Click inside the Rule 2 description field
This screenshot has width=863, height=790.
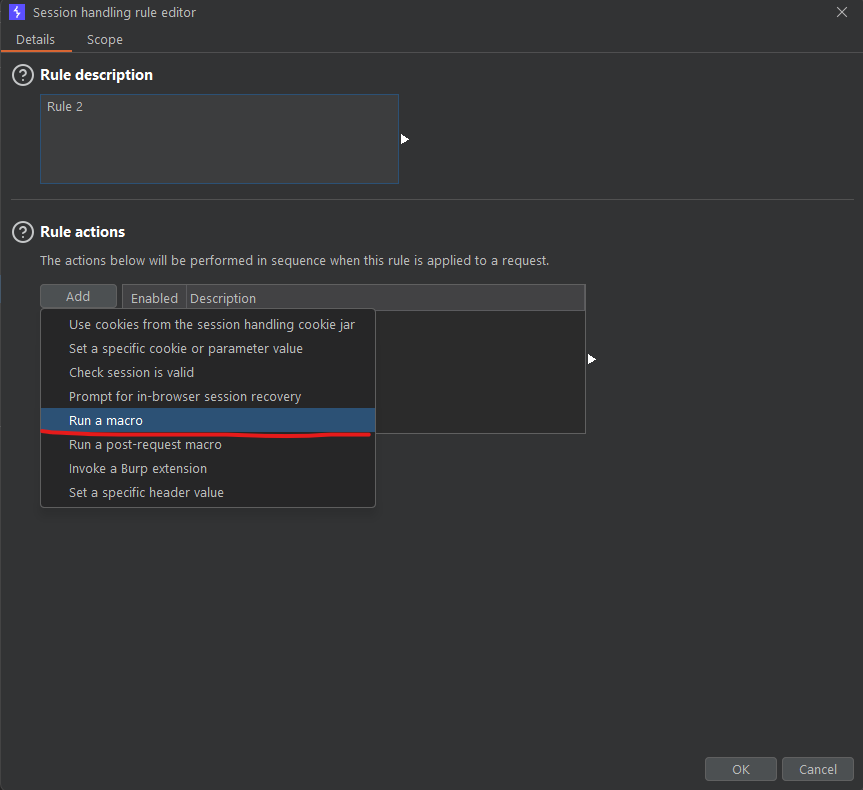[219, 140]
